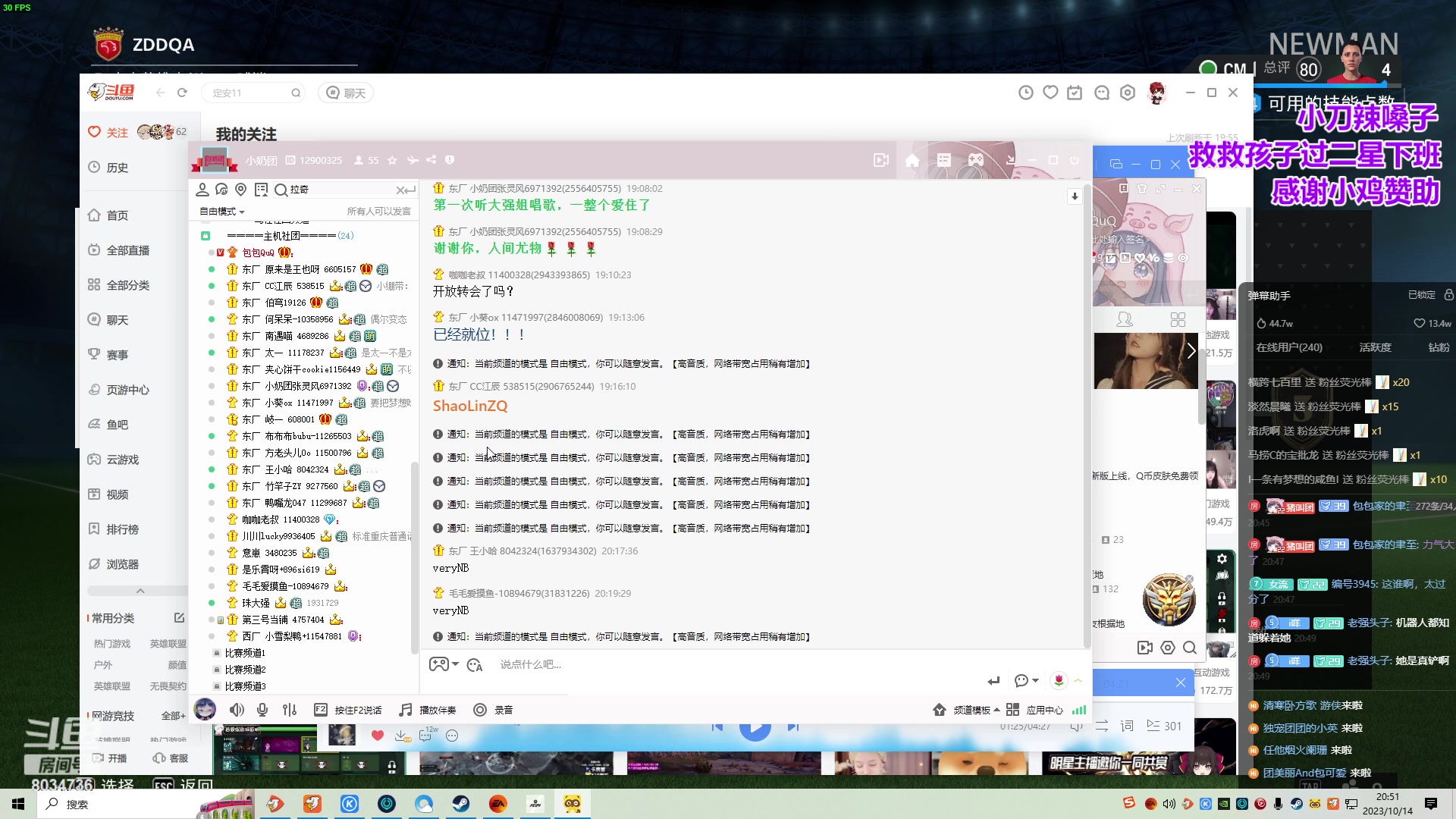Viewport: 1456px width, 819px height.
Task: Open the home icon in YY channel header
Action: click(x=912, y=160)
